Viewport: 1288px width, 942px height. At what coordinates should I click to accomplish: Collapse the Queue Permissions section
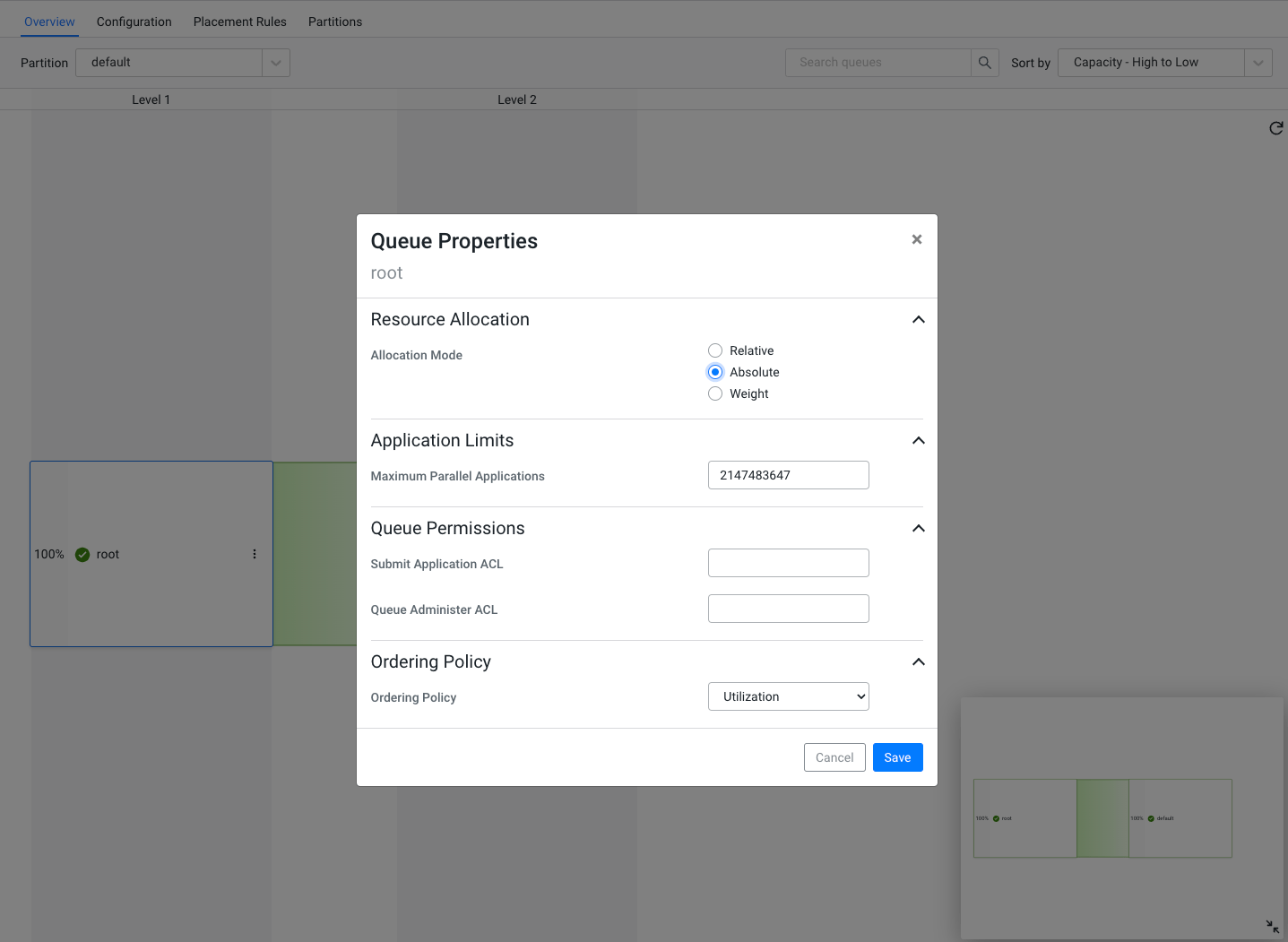tap(918, 528)
